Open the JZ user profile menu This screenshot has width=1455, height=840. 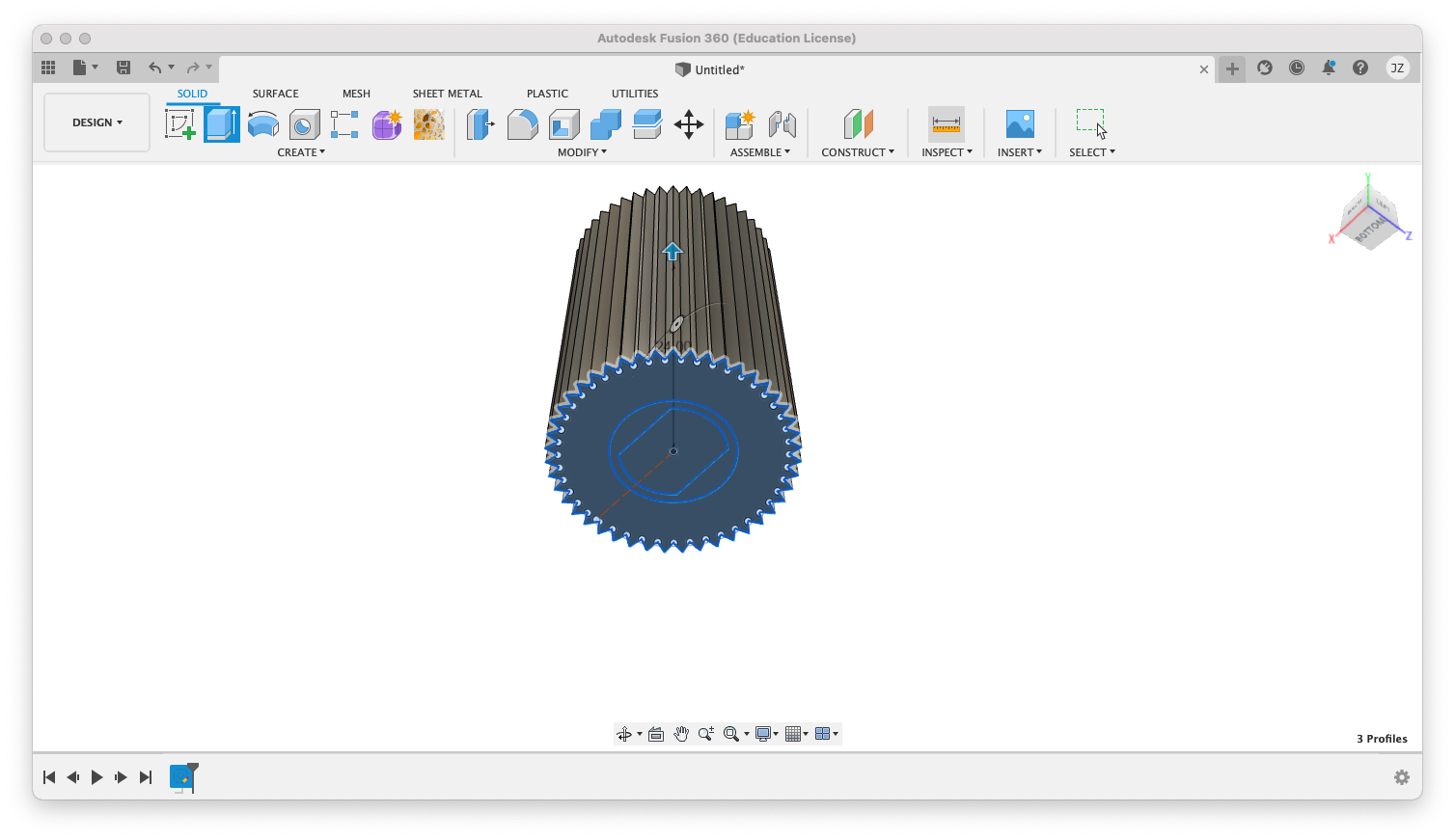click(1397, 68)
